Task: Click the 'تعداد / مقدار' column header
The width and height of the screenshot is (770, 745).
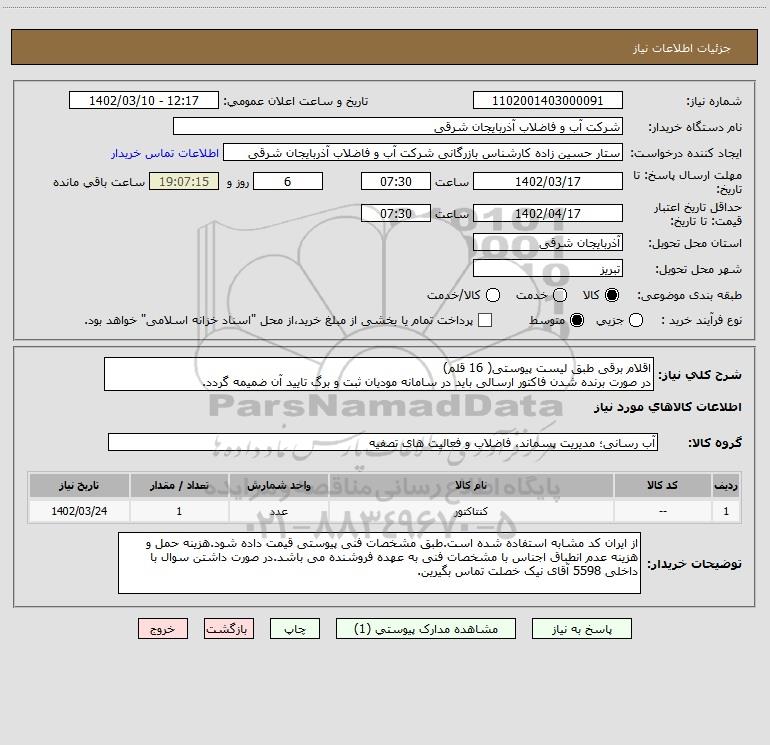Action: pos(179,486)
